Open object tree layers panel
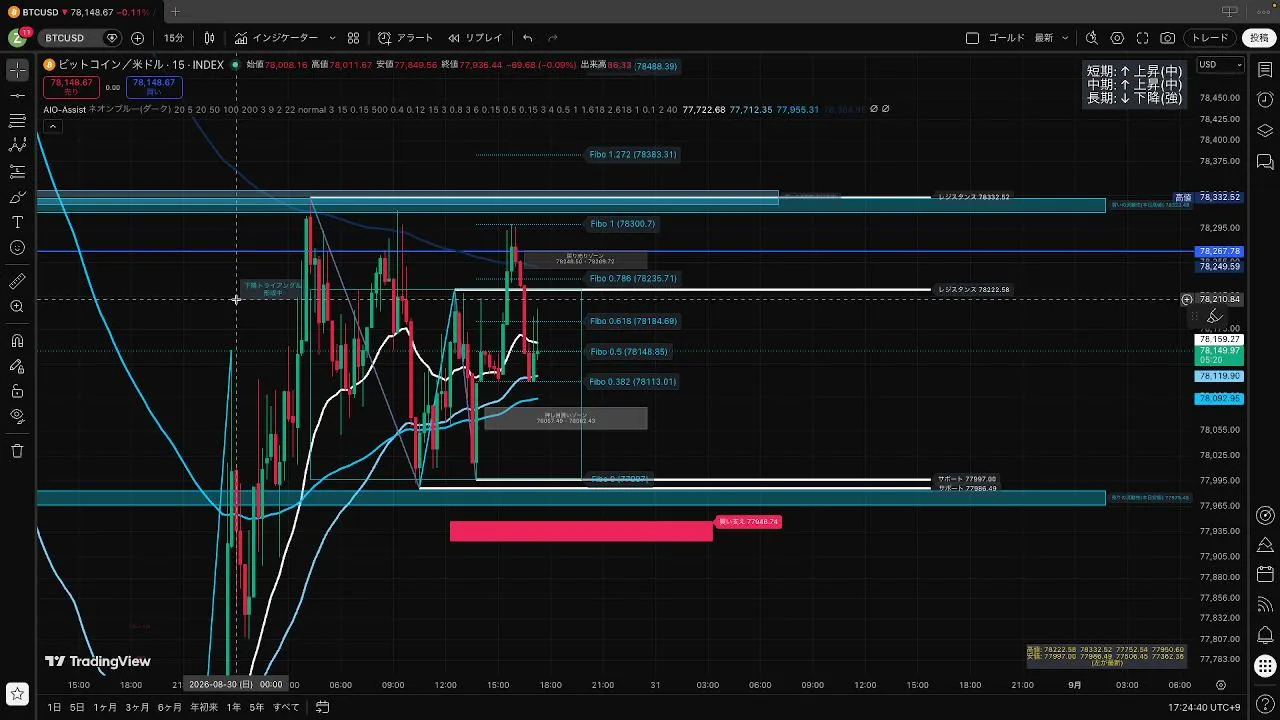 pos(1265,131)
